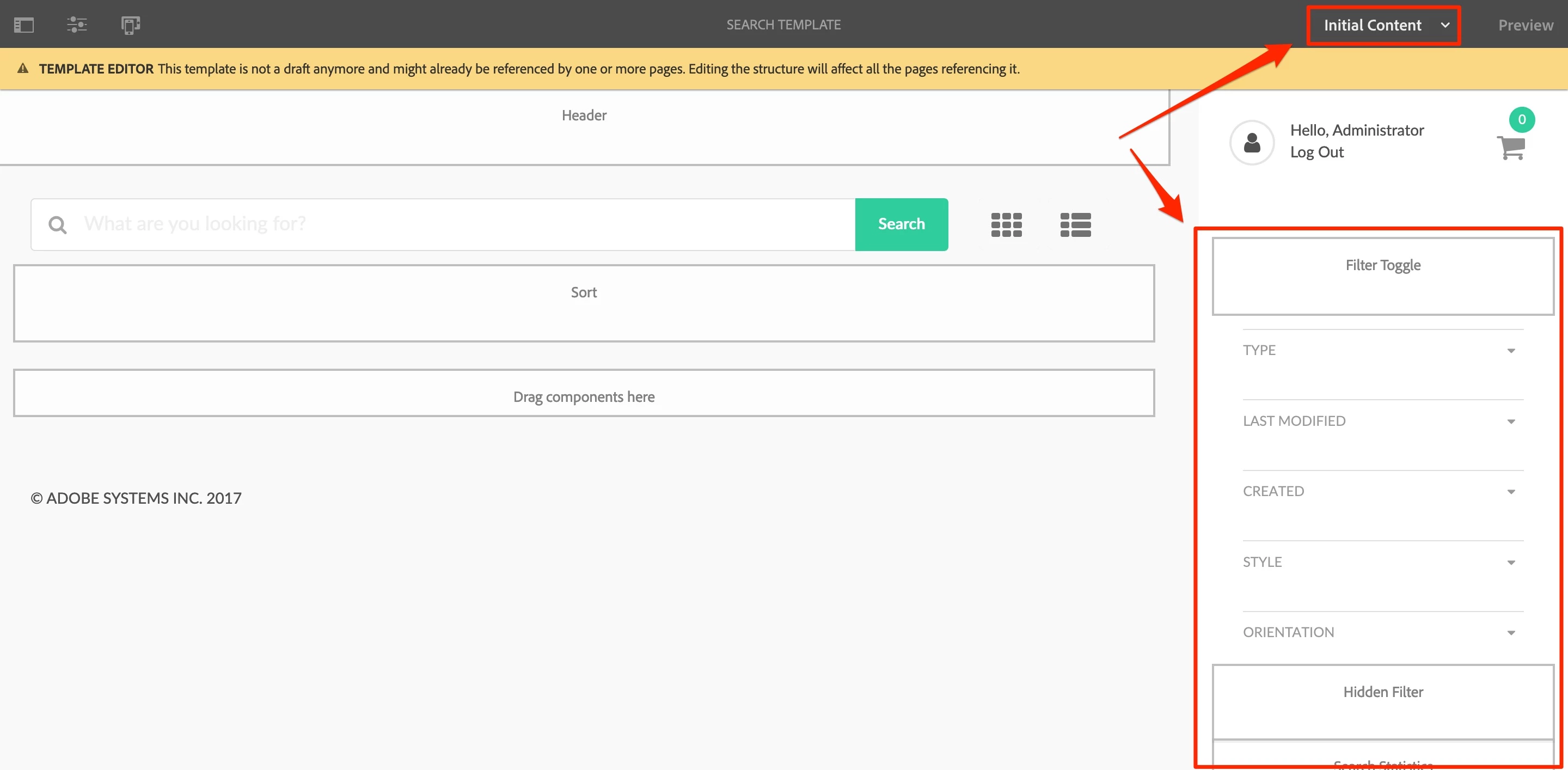
Task: Toggle the side panel icon
Action: coord(24,25)
